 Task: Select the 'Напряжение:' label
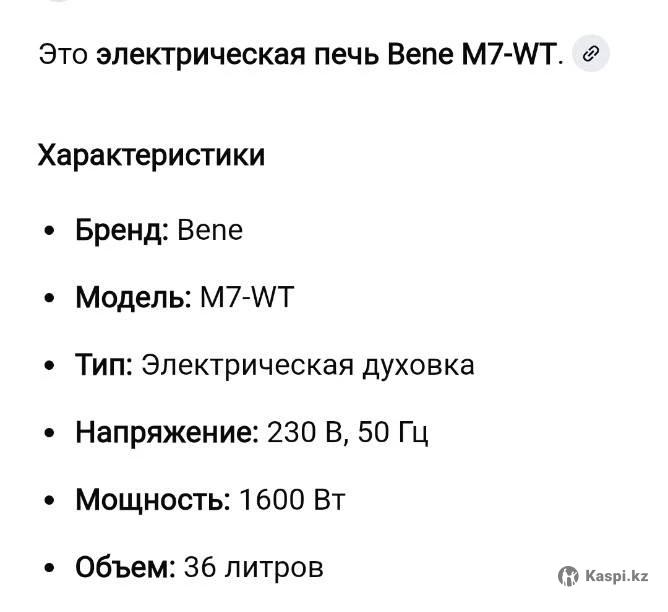(x=167, y=433)
